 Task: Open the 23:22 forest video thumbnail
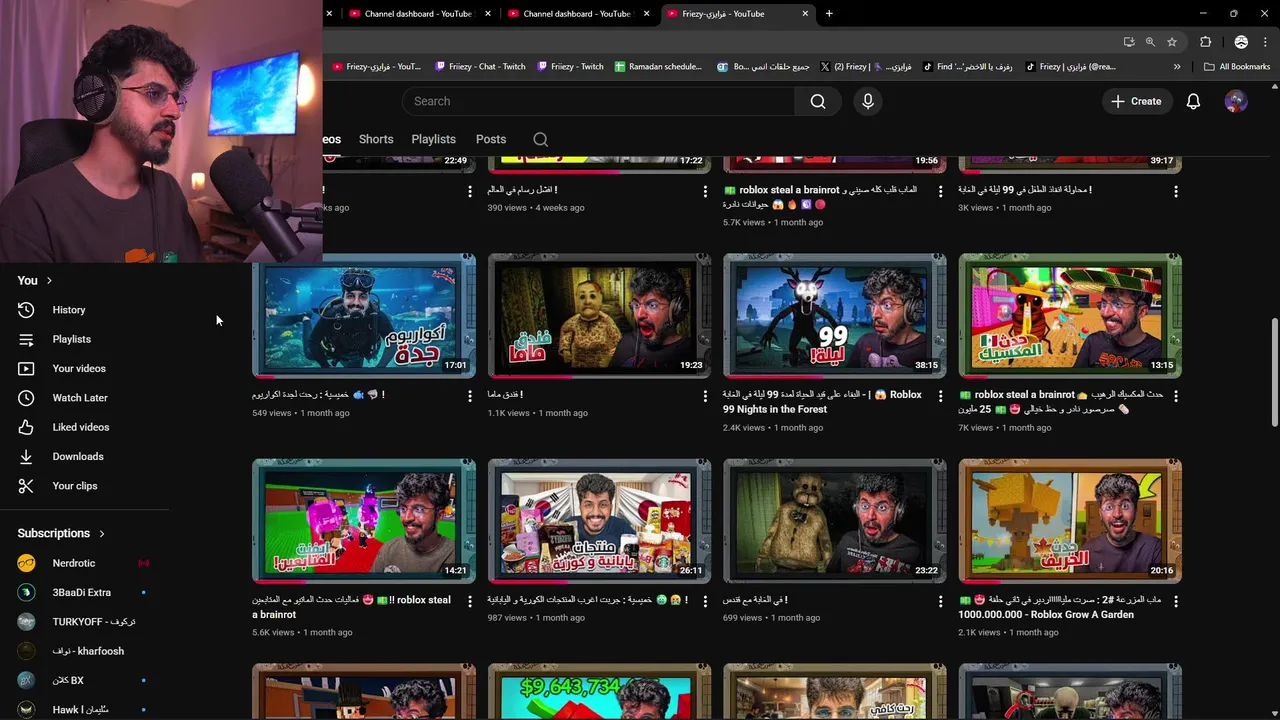click(x=835, y=521)
